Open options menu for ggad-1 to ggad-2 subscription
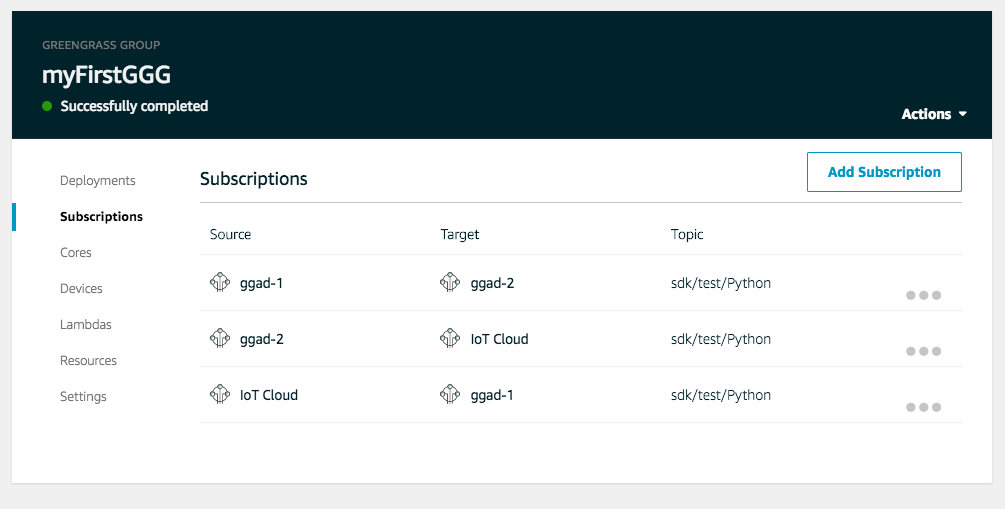This screenshot has width=1005, height=509. [924, 296]
